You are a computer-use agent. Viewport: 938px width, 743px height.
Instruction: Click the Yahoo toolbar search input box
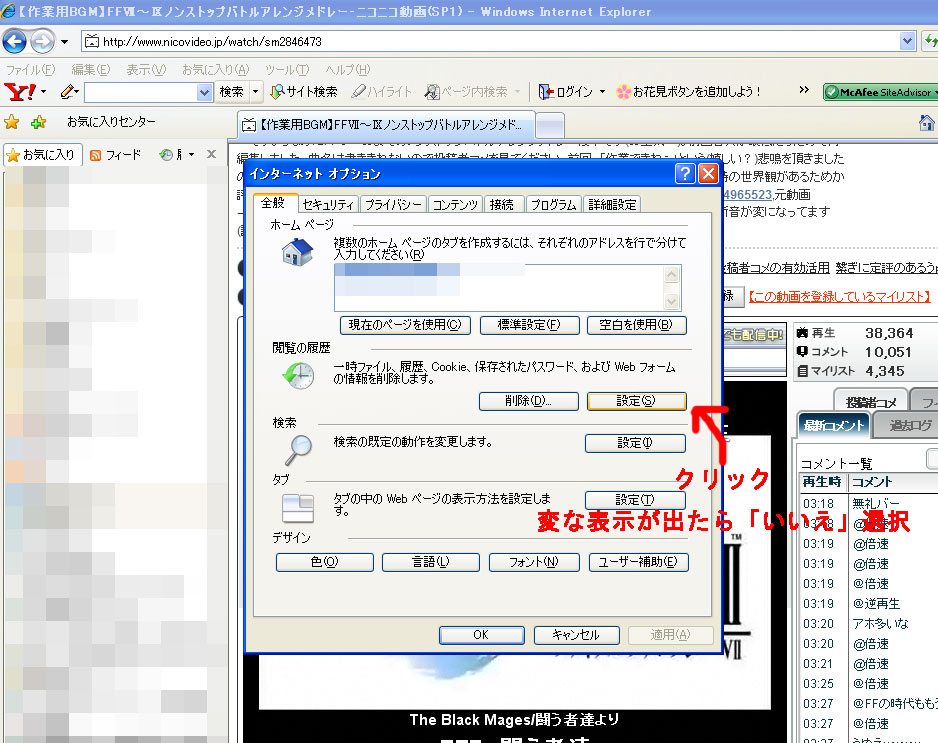(x=141, y=92)
